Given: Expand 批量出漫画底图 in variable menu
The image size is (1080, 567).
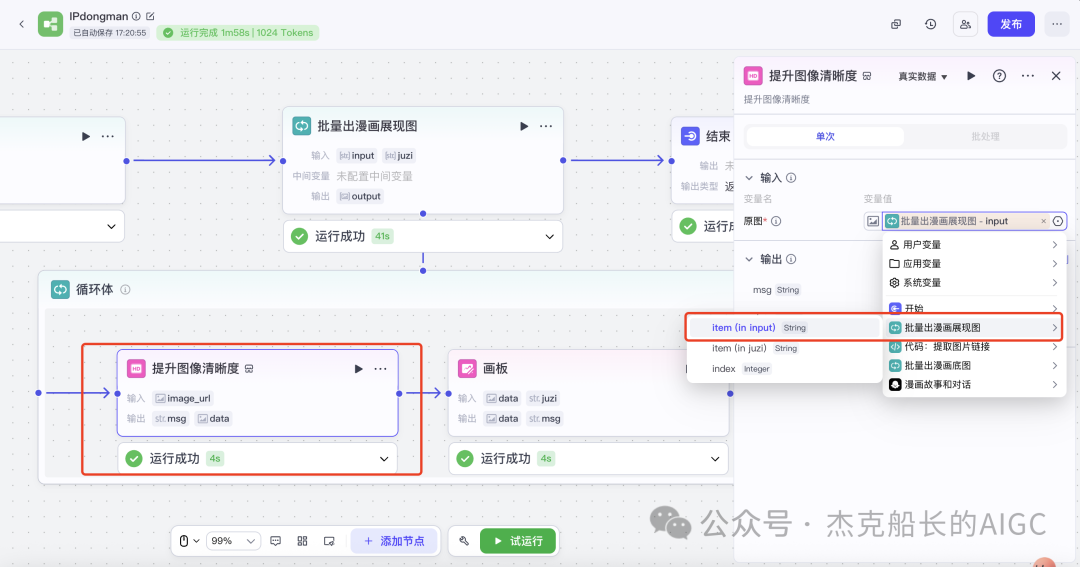Looking at the screenshot, I should (x=973, y=366).
